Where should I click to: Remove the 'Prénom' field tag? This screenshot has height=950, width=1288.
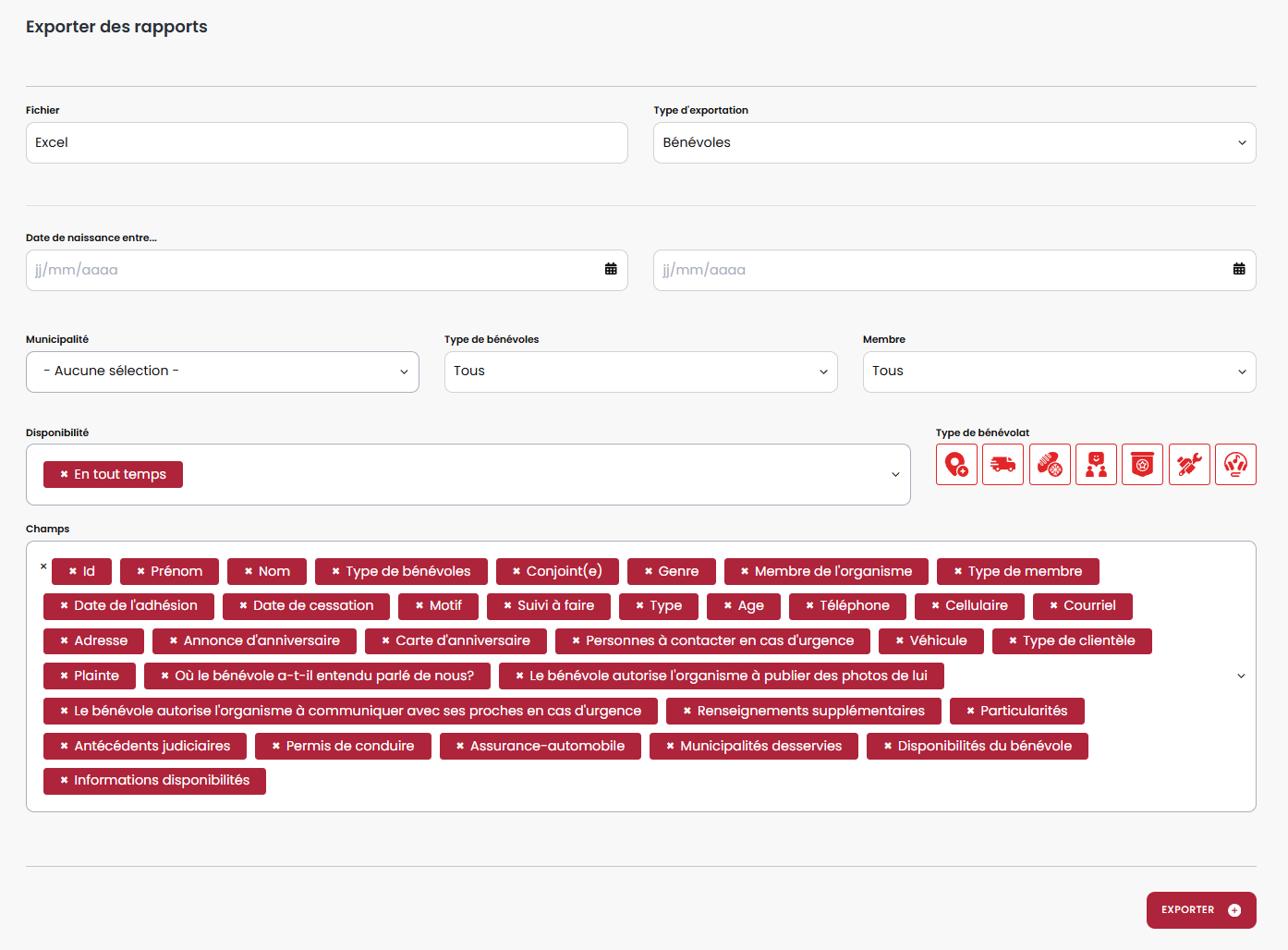point(140,572)
